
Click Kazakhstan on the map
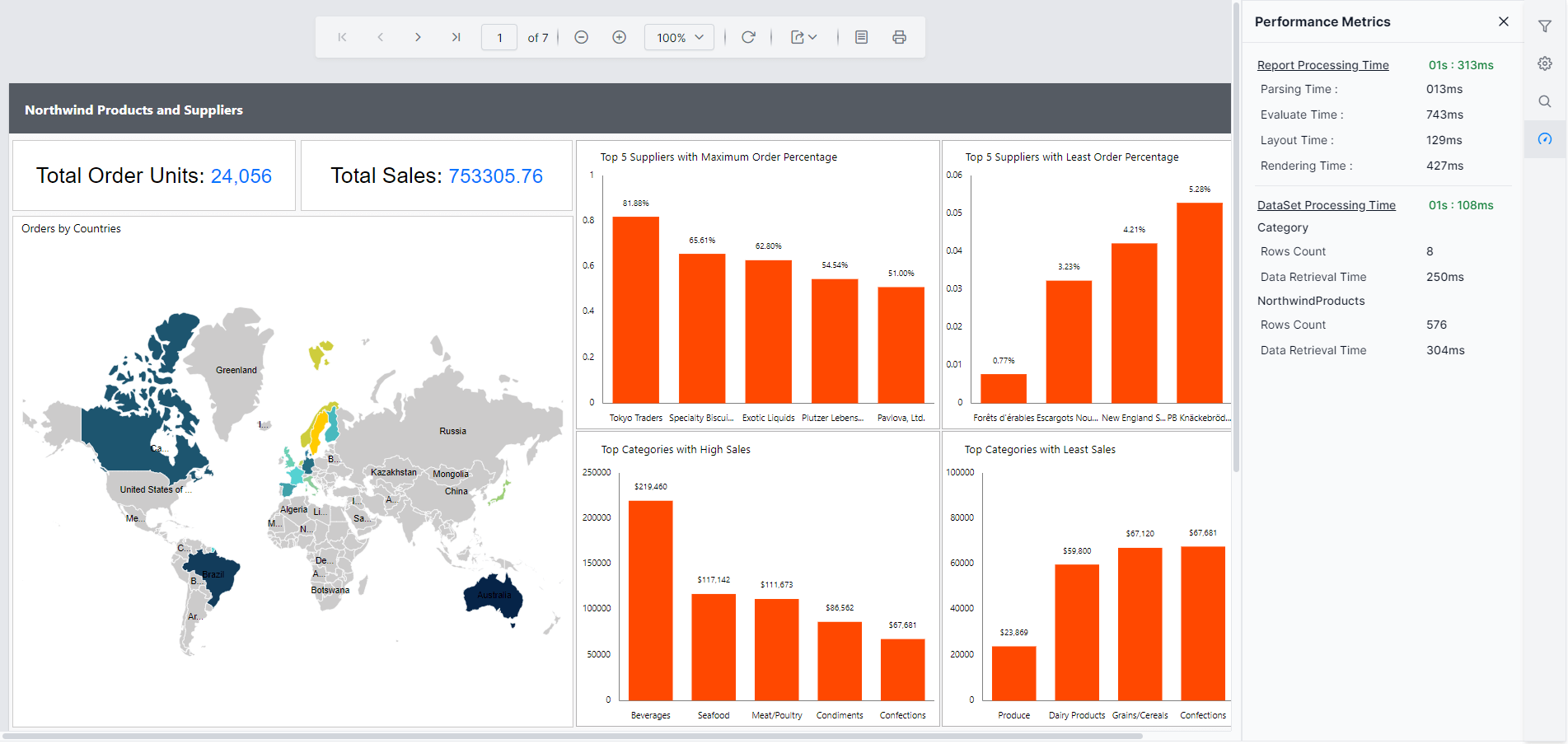[x=393, y=472]
